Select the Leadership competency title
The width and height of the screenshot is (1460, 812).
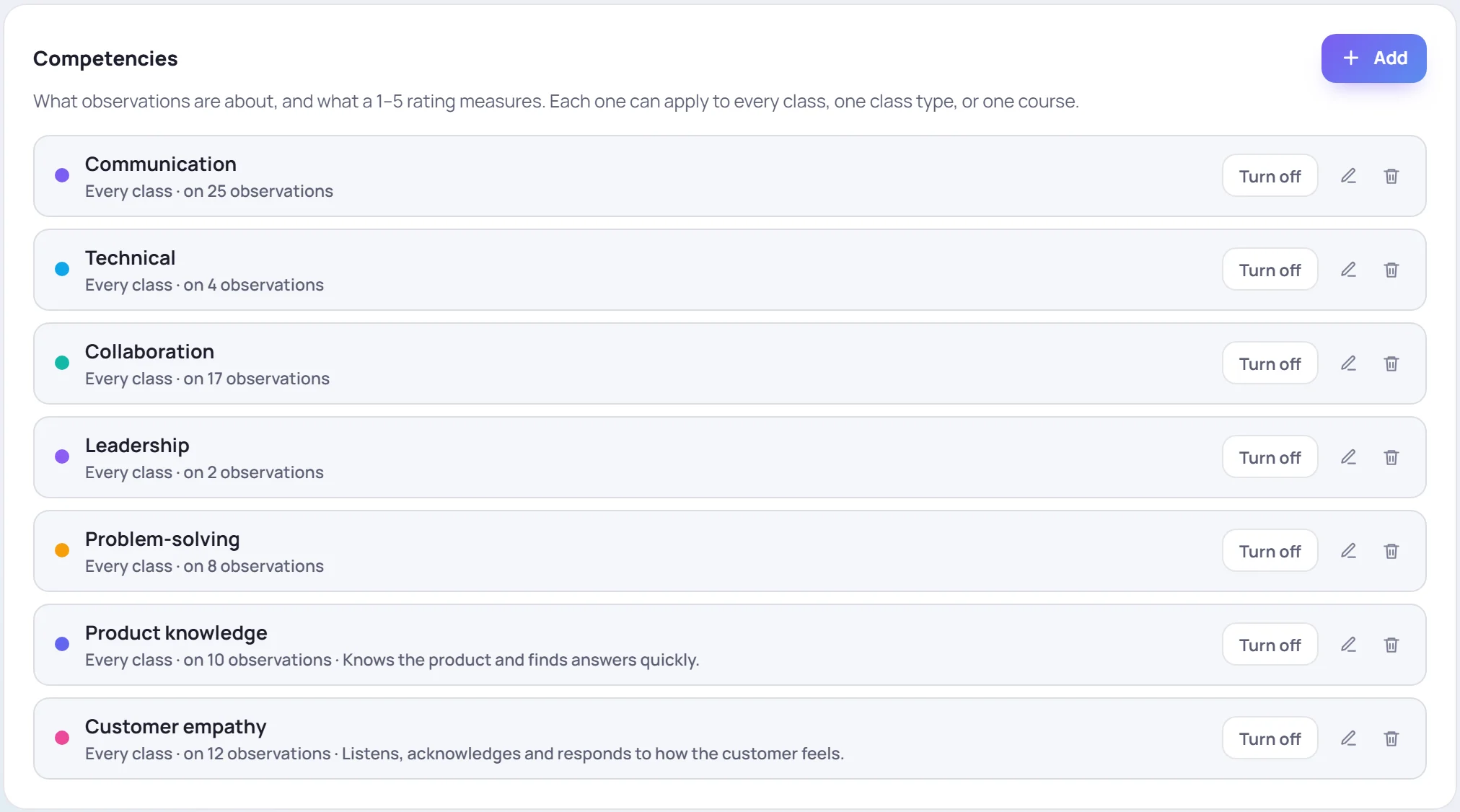[x=137, y=446]
